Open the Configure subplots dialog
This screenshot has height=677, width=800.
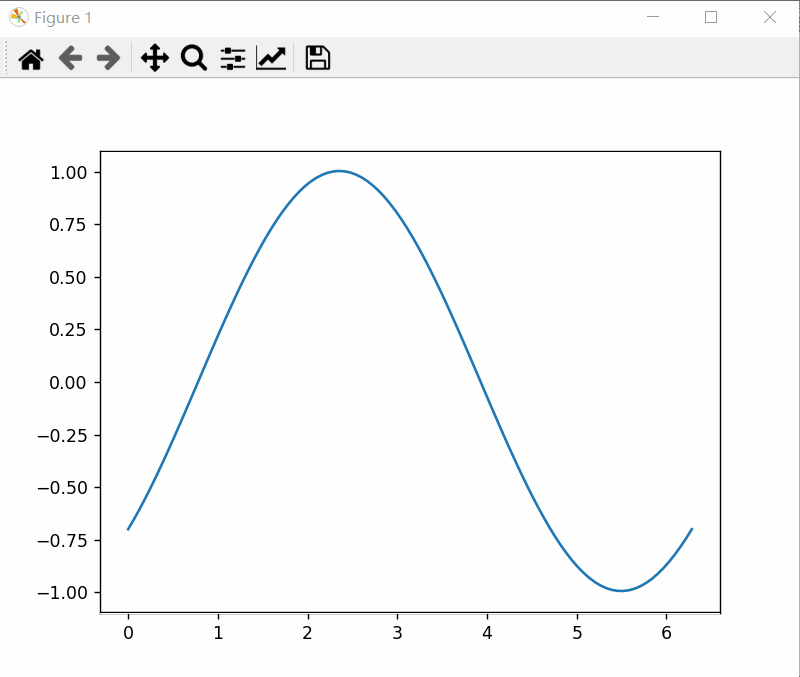coord(233,58)
